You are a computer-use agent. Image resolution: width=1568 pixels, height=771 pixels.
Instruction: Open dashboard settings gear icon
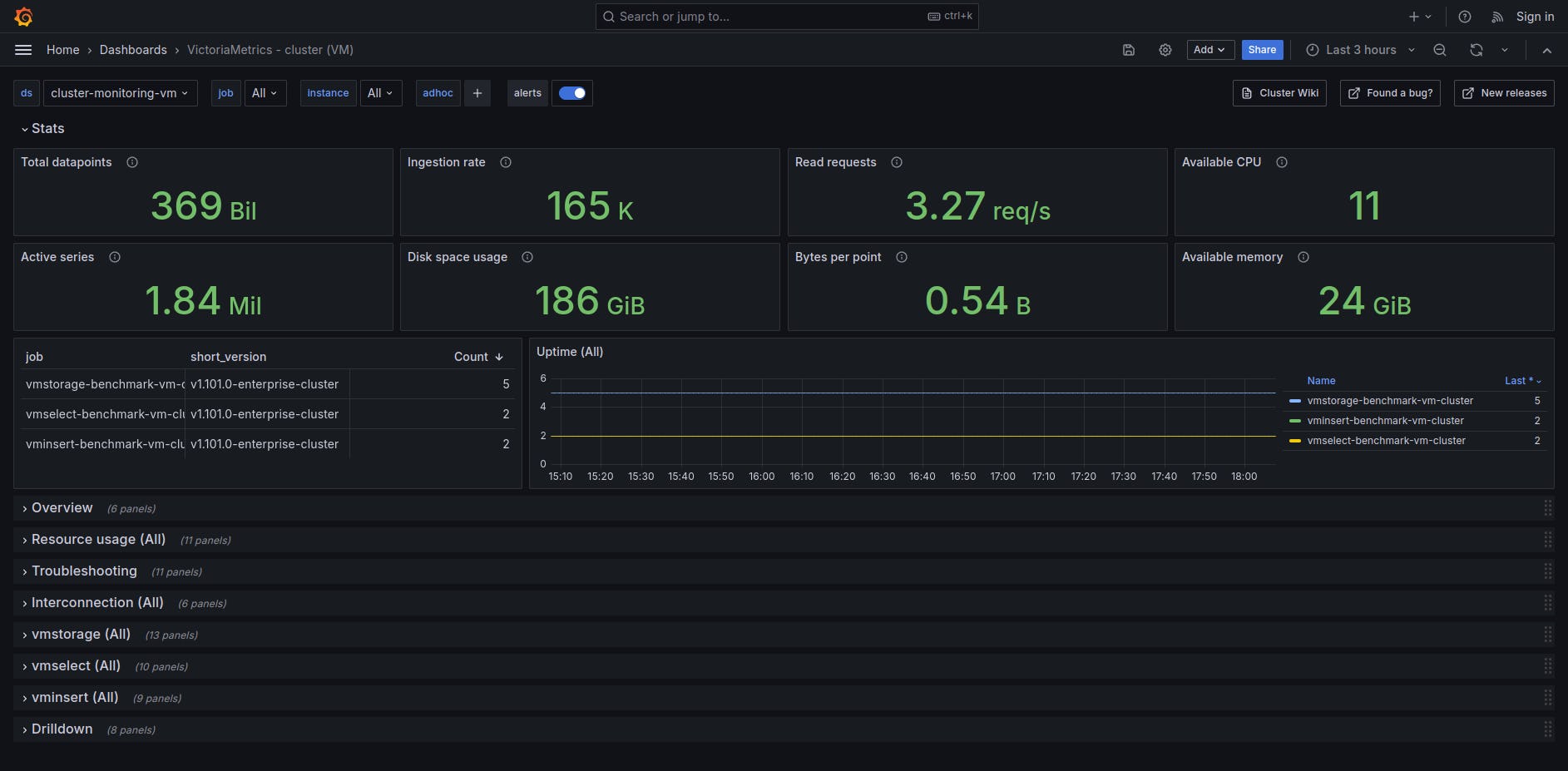(1165, 50)
